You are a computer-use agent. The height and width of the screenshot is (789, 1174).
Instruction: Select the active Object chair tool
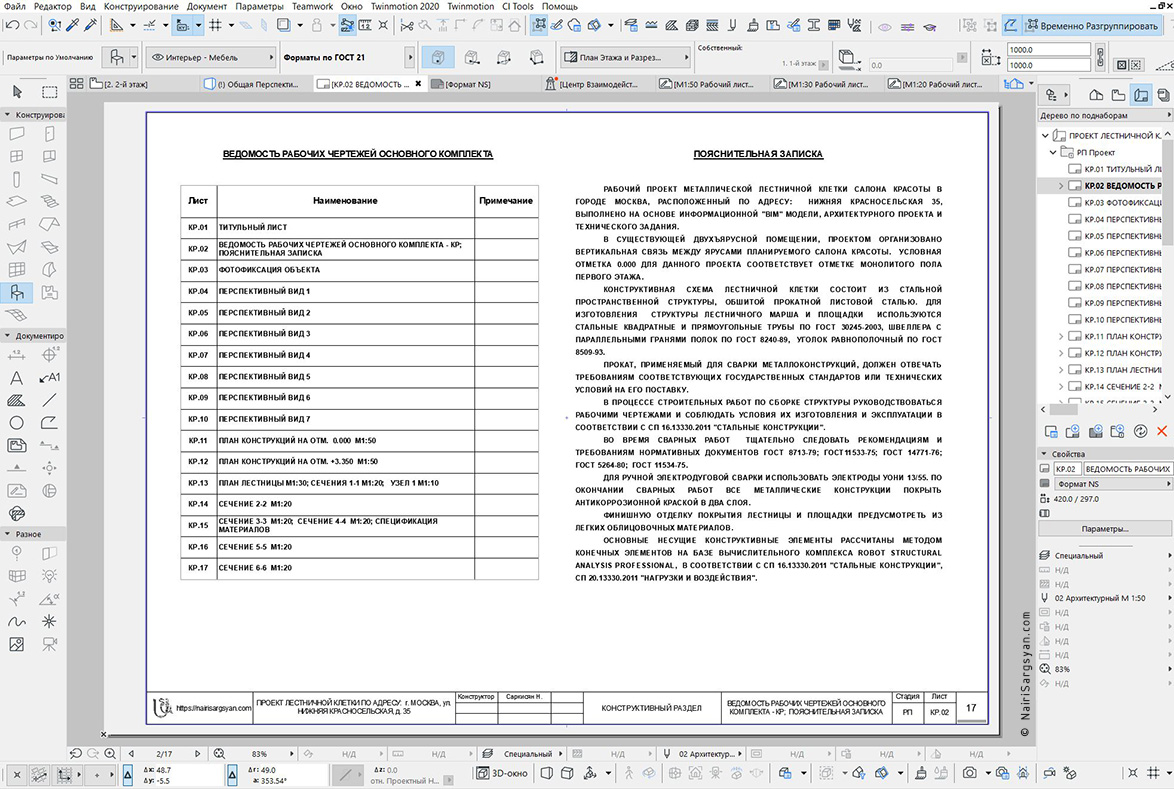(16, 292)
